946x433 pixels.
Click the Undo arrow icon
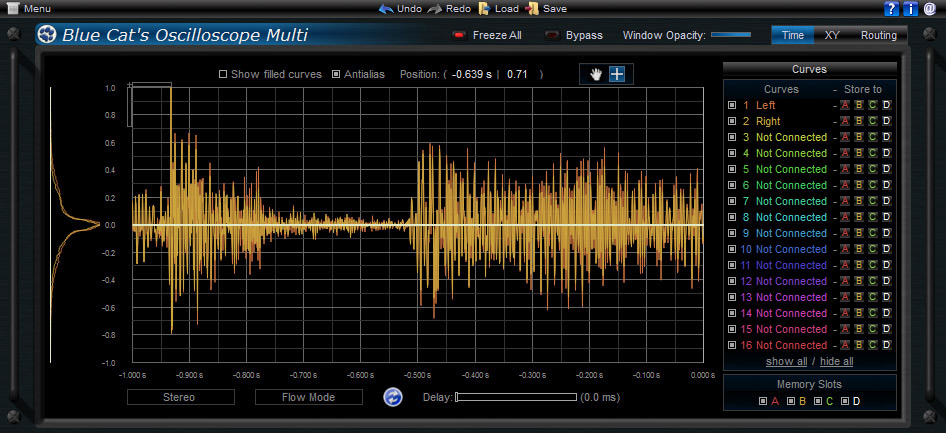pyautogui.click(x=386, y=9)
